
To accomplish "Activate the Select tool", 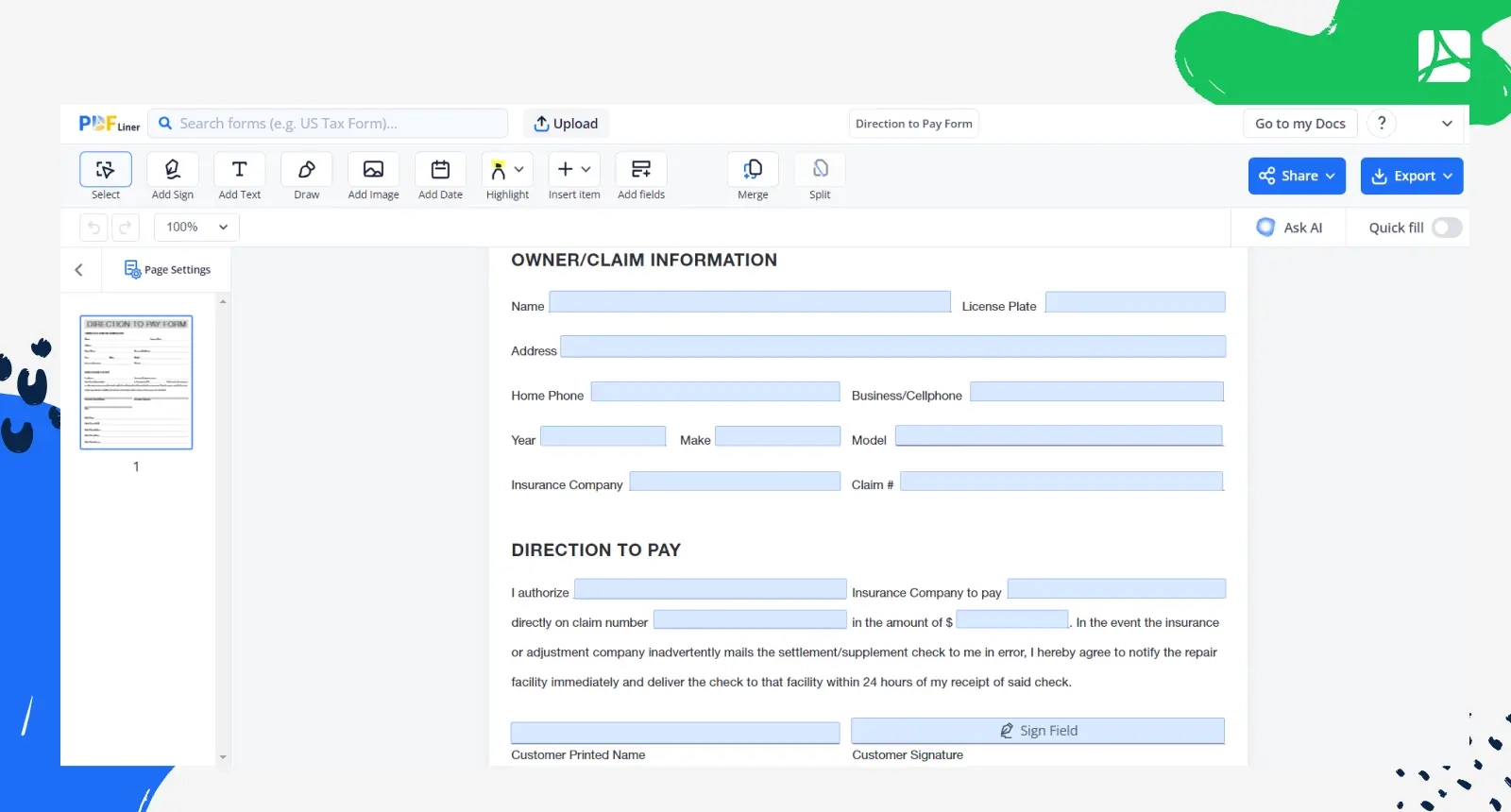I will tap(106, 177).
